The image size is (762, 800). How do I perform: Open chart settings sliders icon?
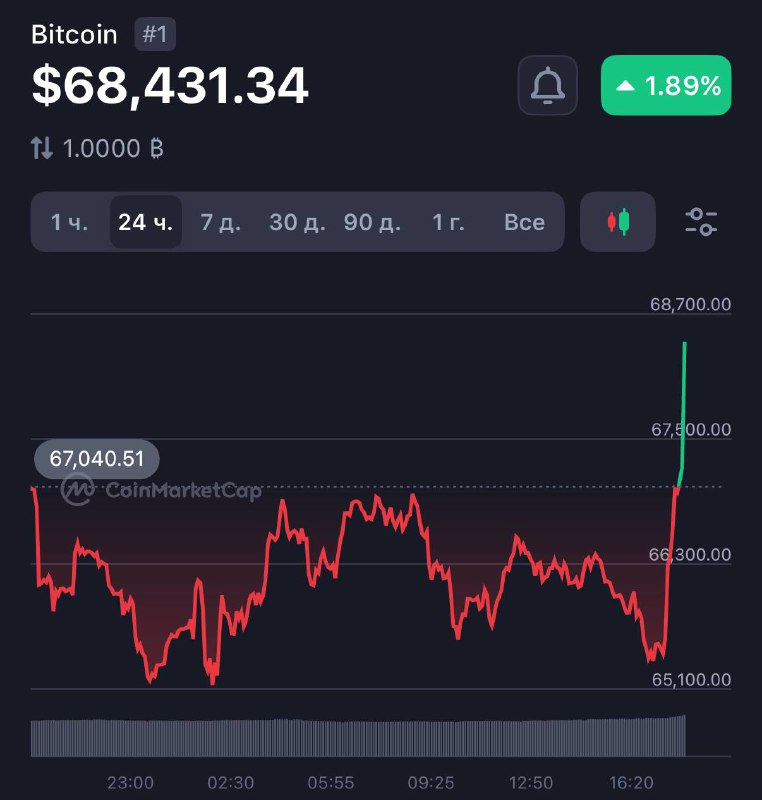pyautogui.click(x=701, y=222)
